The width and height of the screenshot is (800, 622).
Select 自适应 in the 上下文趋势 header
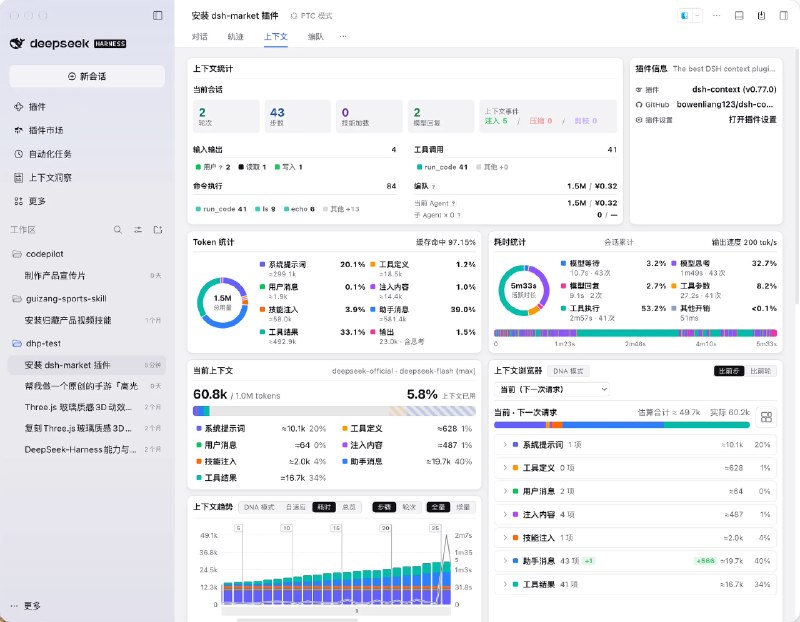click(x=295, y=507)
